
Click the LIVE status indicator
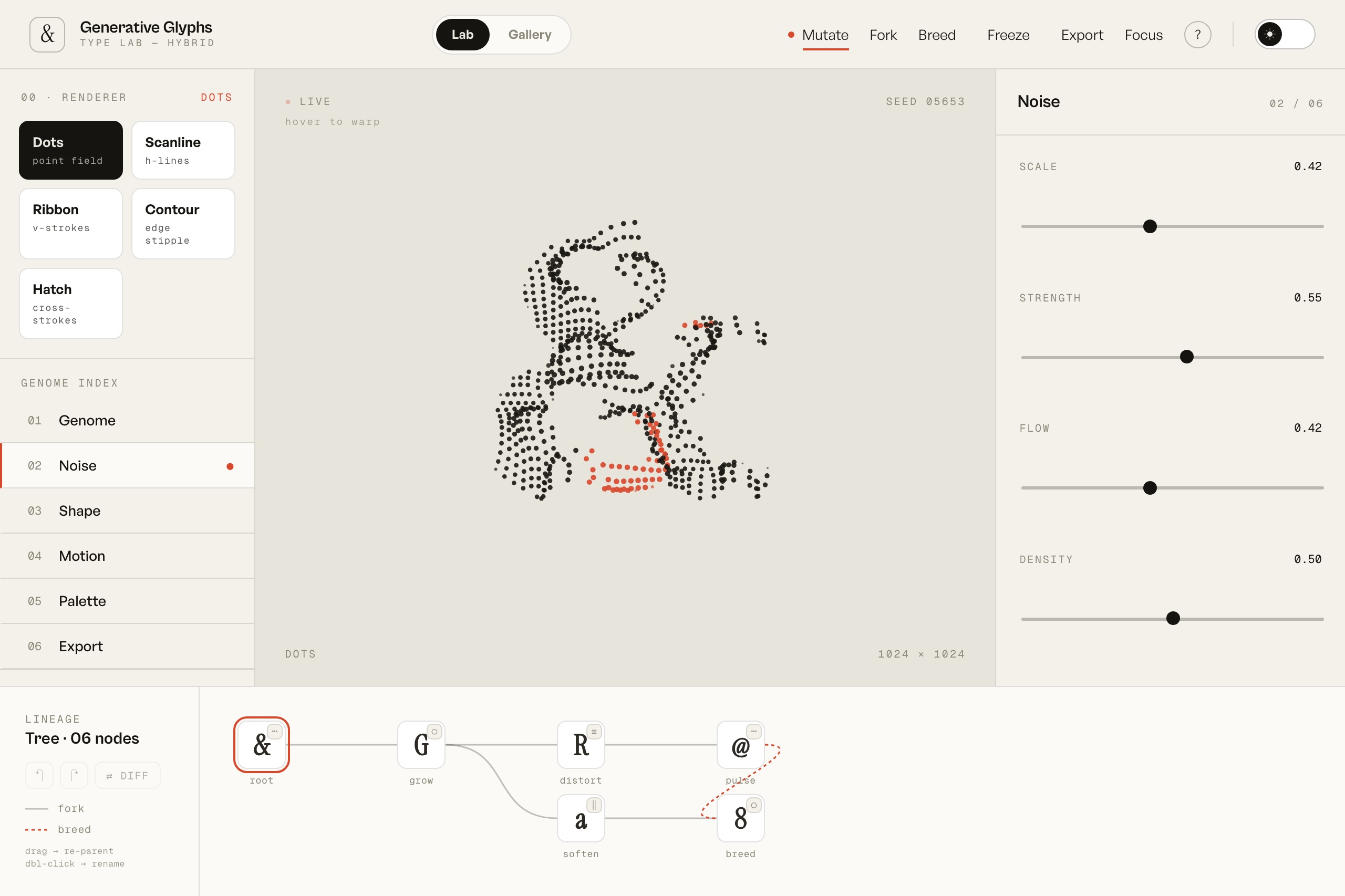click(x=308, y=102)
